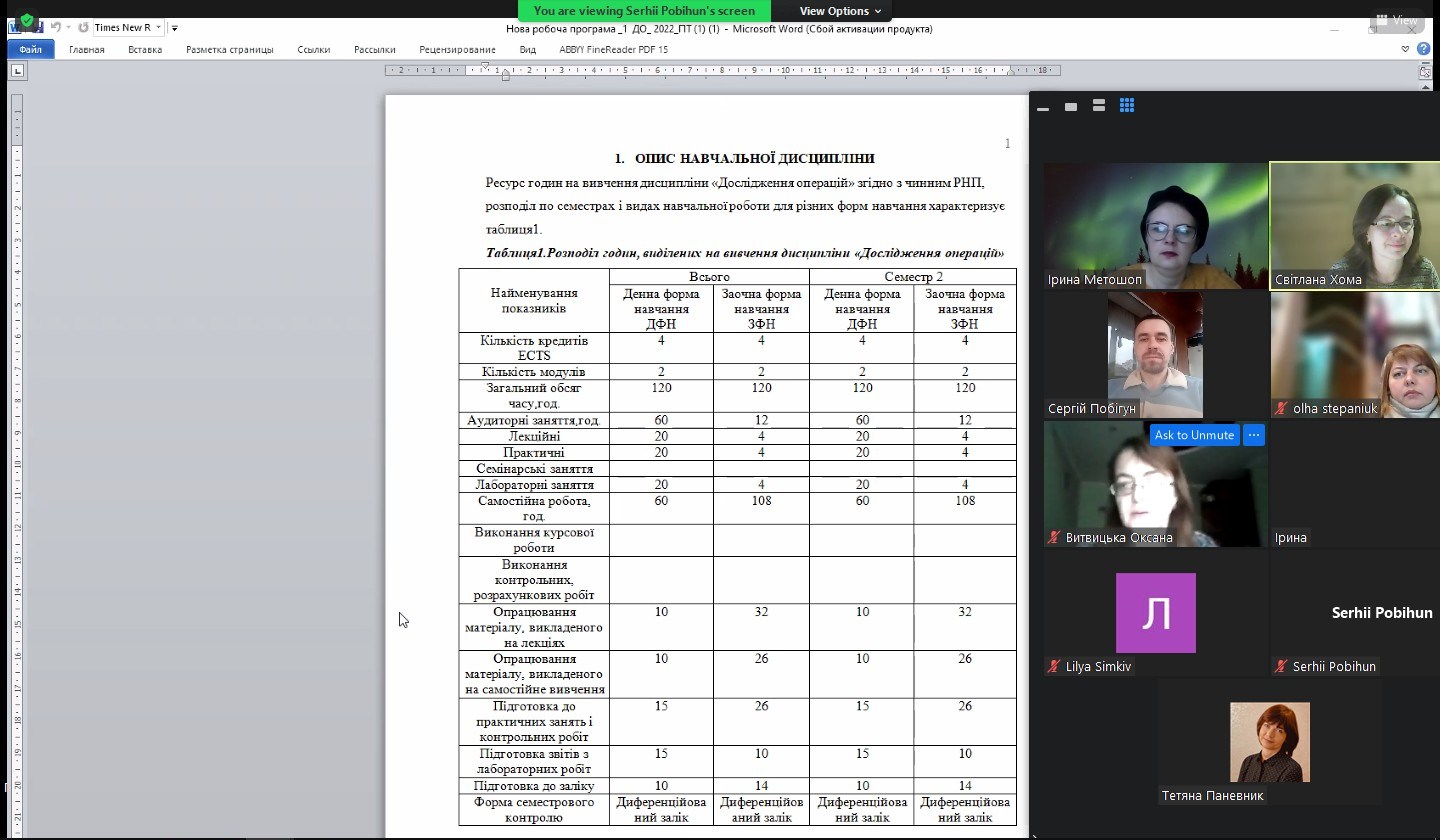
Task: Click the tab stop selector beside the ruler
Action: coord(18,71)
